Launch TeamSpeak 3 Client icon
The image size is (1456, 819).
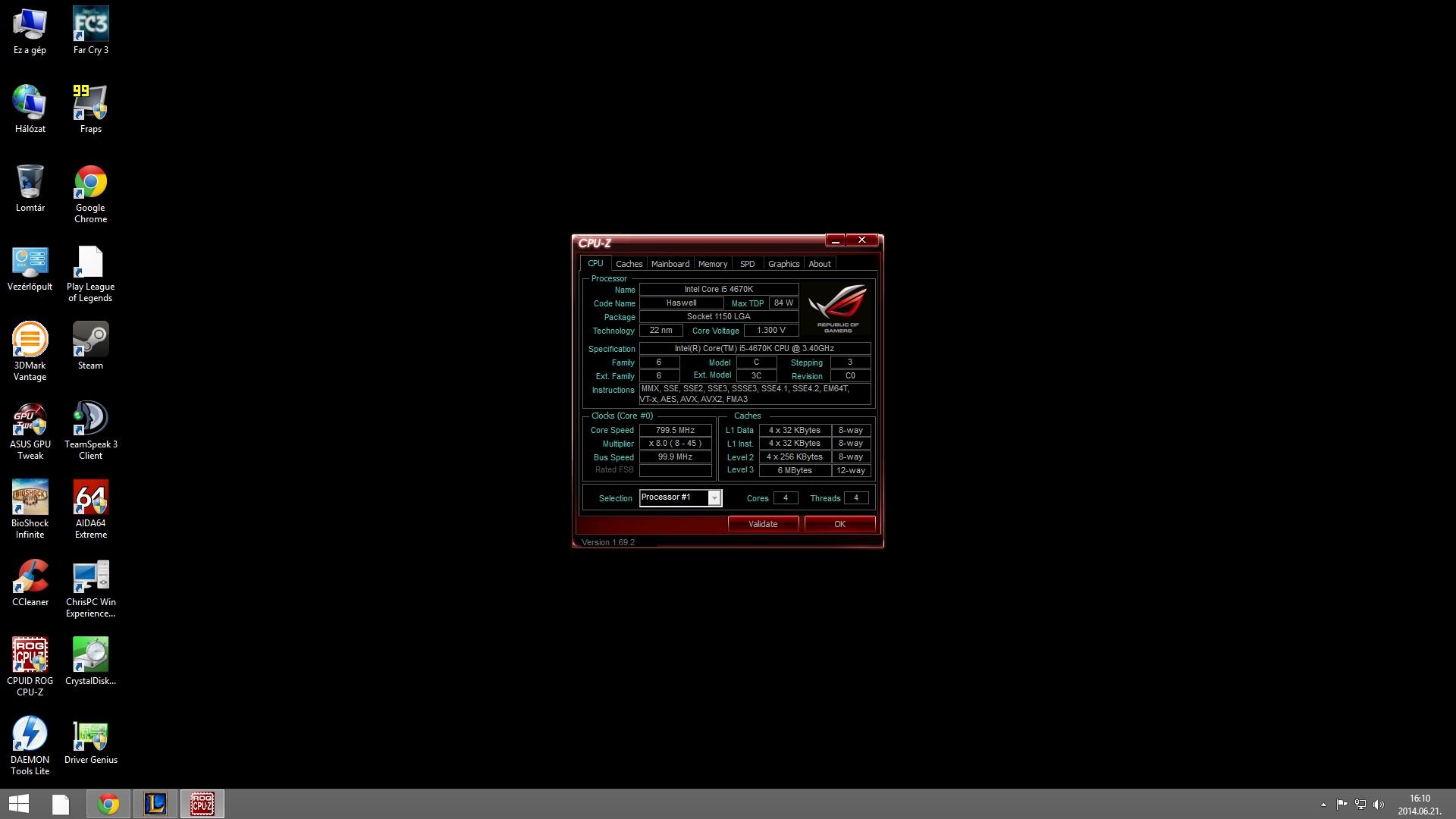[90, 419]
